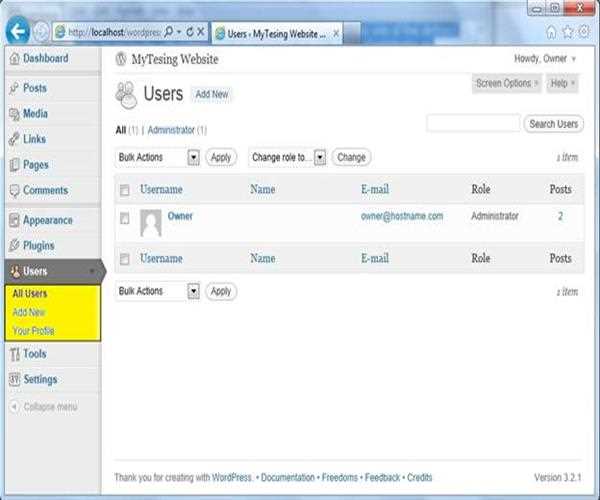Select the Pages icon in sidebar
600x500 pixels.
[x=14, y=165]
